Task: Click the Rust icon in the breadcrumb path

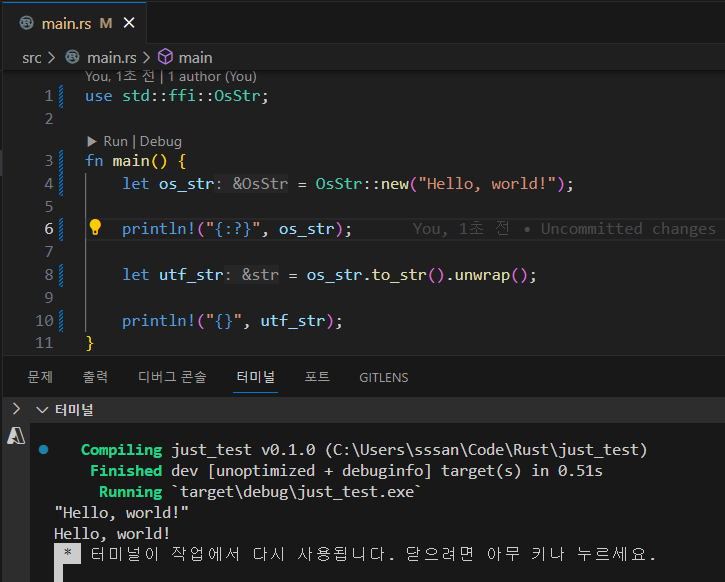Action: (x=72, y=57)
